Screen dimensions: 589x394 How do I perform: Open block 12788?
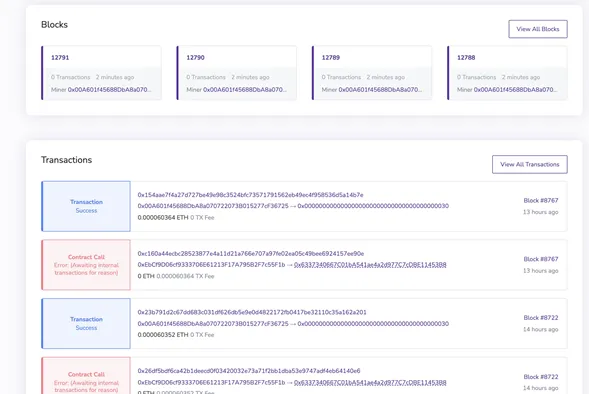coord(466,57)
